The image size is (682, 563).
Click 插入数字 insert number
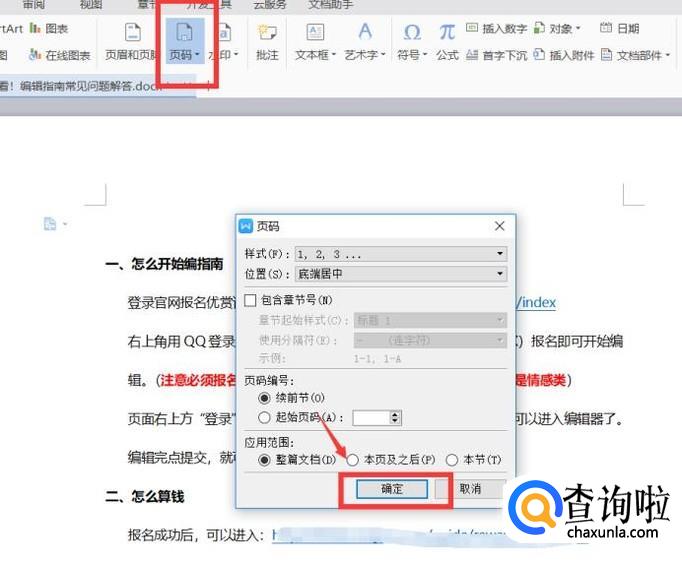click(496, 29)
